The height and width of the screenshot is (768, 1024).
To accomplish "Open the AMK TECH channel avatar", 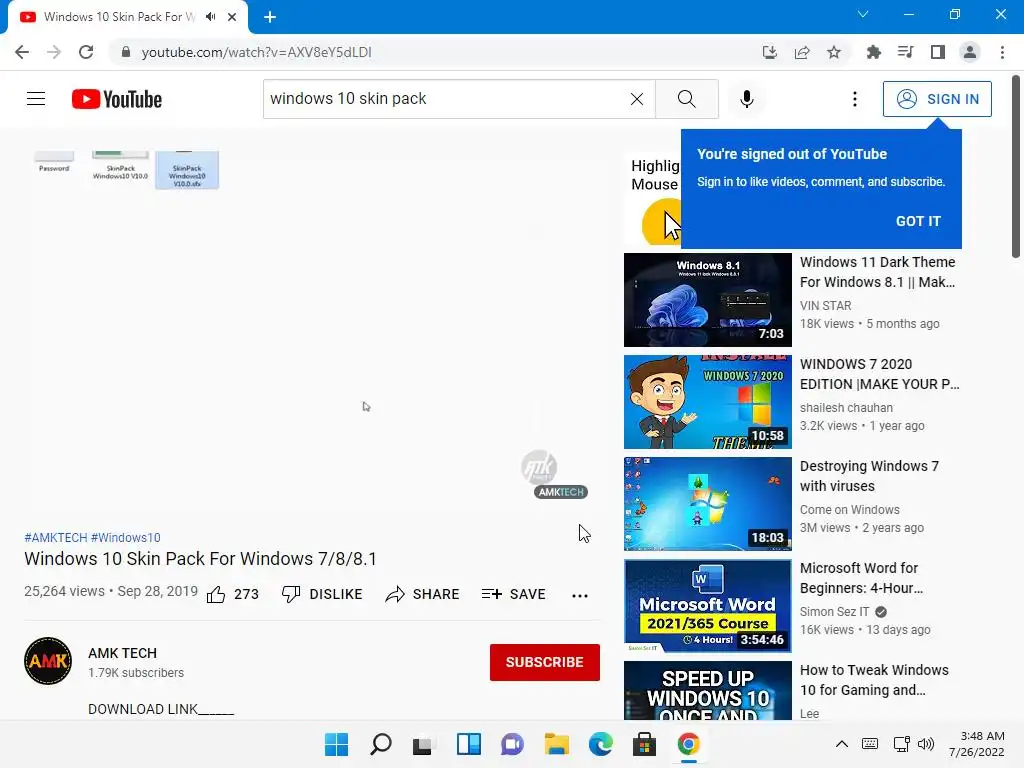I will click(x=48, y=661).
